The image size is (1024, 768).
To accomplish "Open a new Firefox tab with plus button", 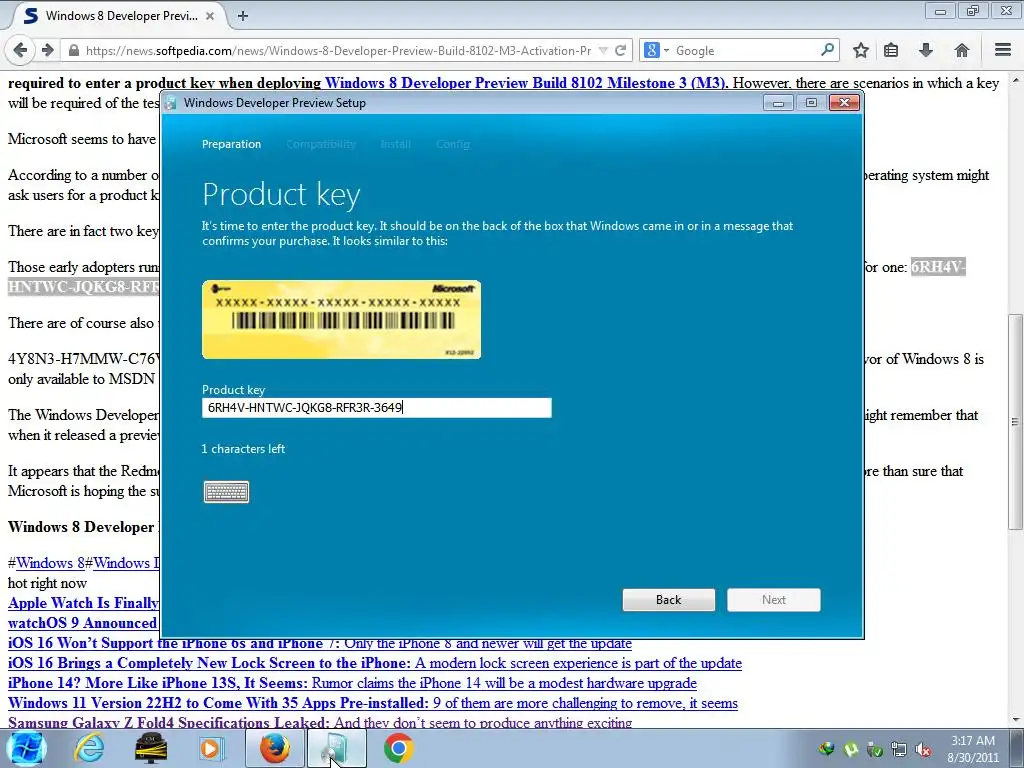I will 243,16.
